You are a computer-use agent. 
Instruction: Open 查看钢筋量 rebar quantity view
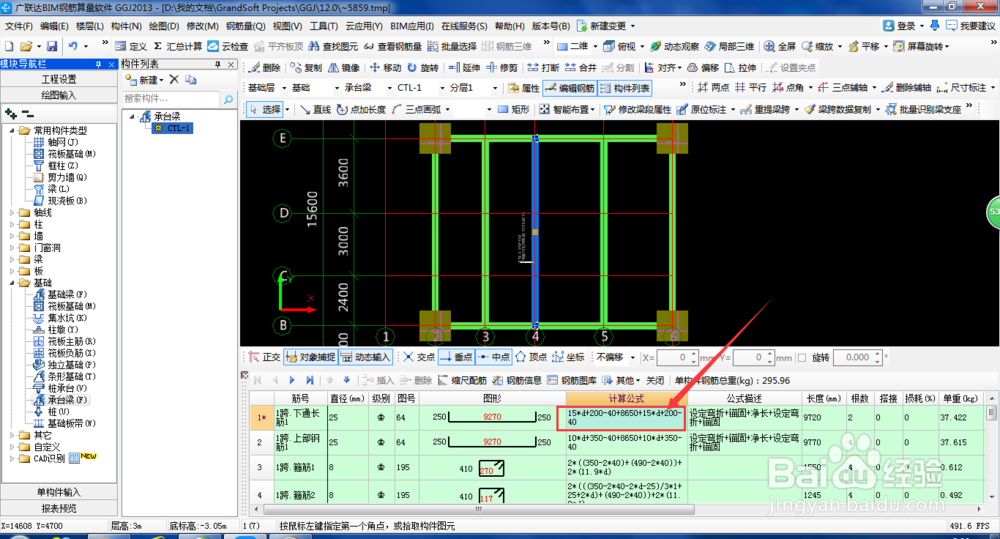(393, 47)
